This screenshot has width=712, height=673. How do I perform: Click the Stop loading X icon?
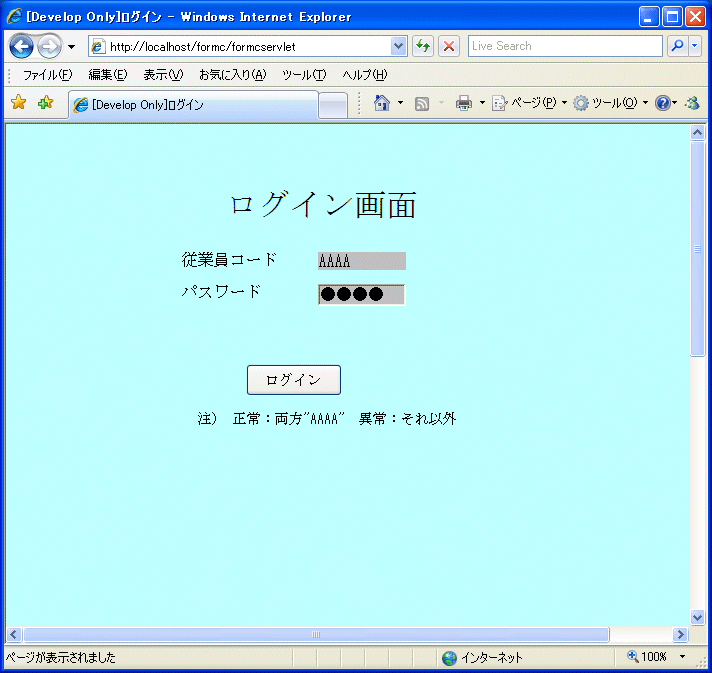pyautogui.click(x=449, y=46)
